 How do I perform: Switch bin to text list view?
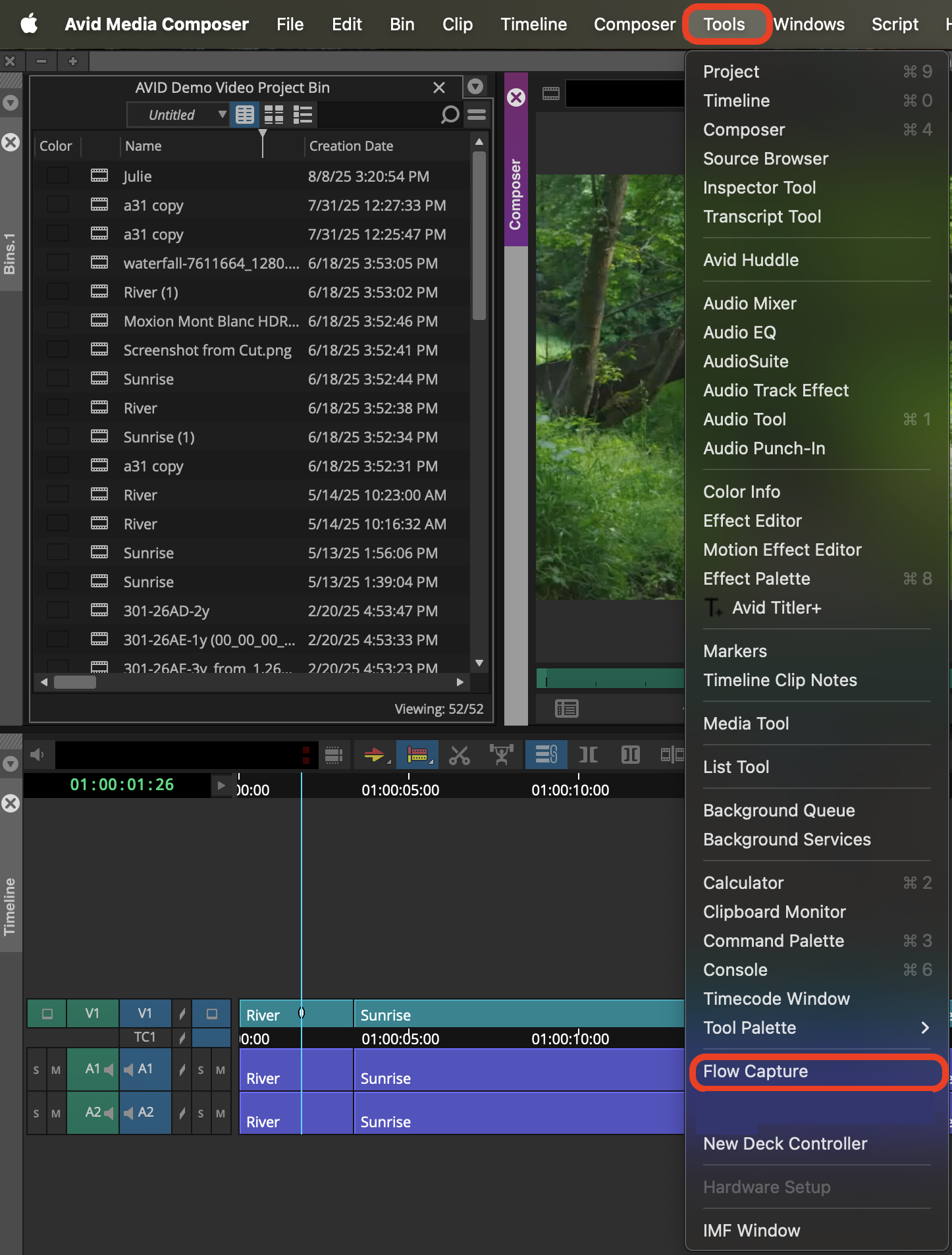[x=245, y=115]
